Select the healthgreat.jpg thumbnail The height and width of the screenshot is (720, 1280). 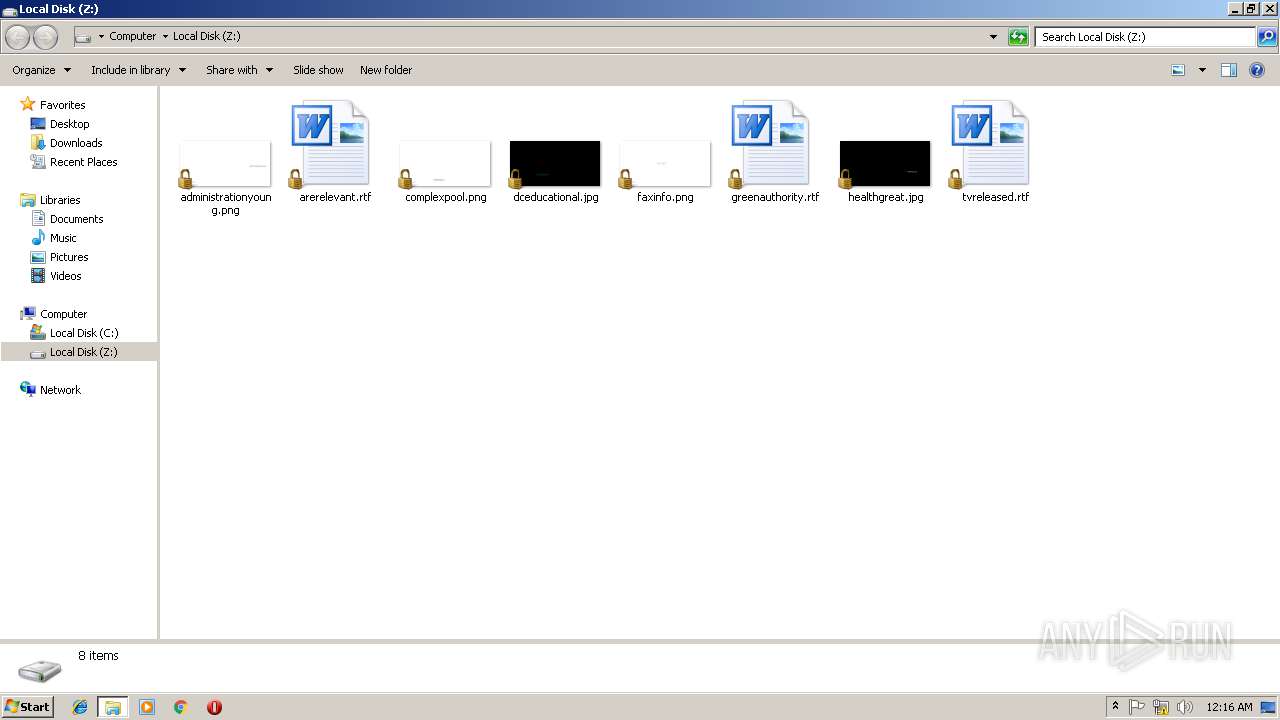pyautogui.click(x=885, y=164)
